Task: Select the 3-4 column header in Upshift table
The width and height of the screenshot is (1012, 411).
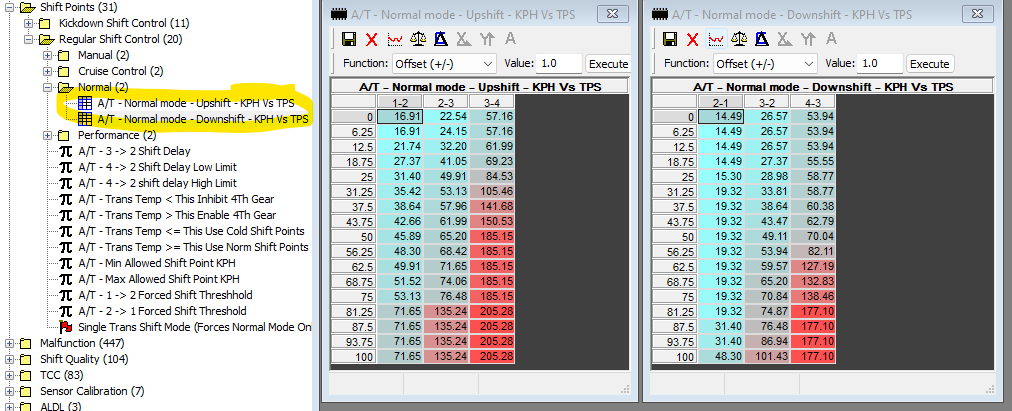Action: pos(492,102)
